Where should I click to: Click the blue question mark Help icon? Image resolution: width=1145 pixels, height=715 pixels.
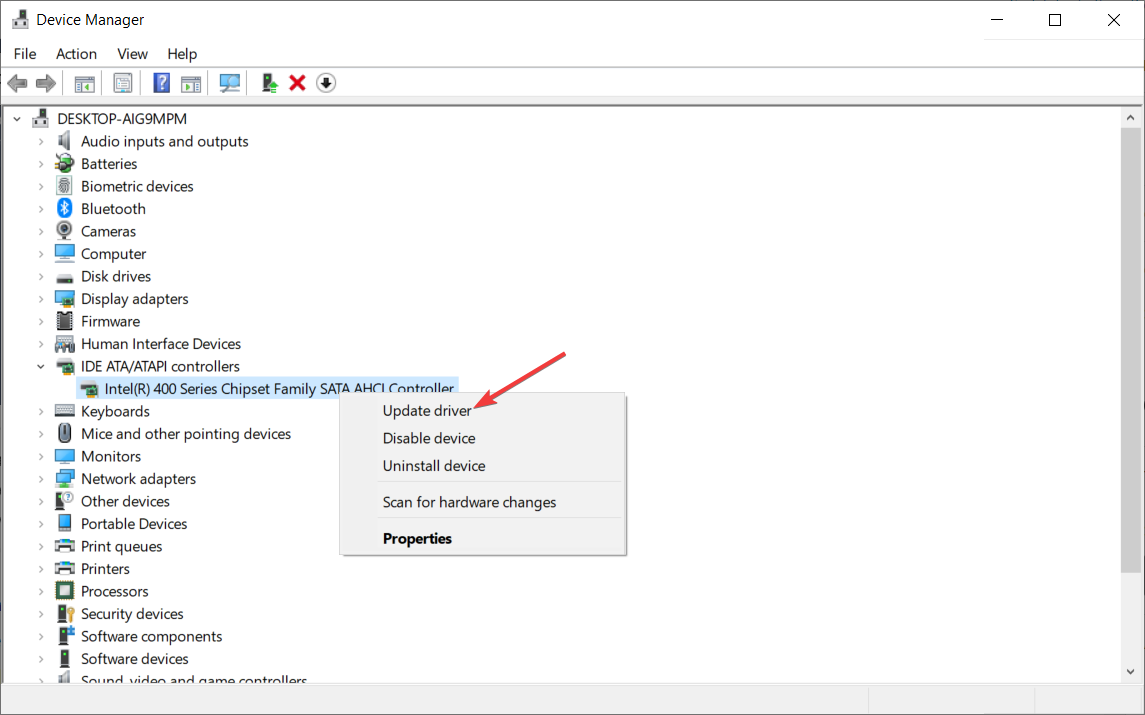click(161, 83)
